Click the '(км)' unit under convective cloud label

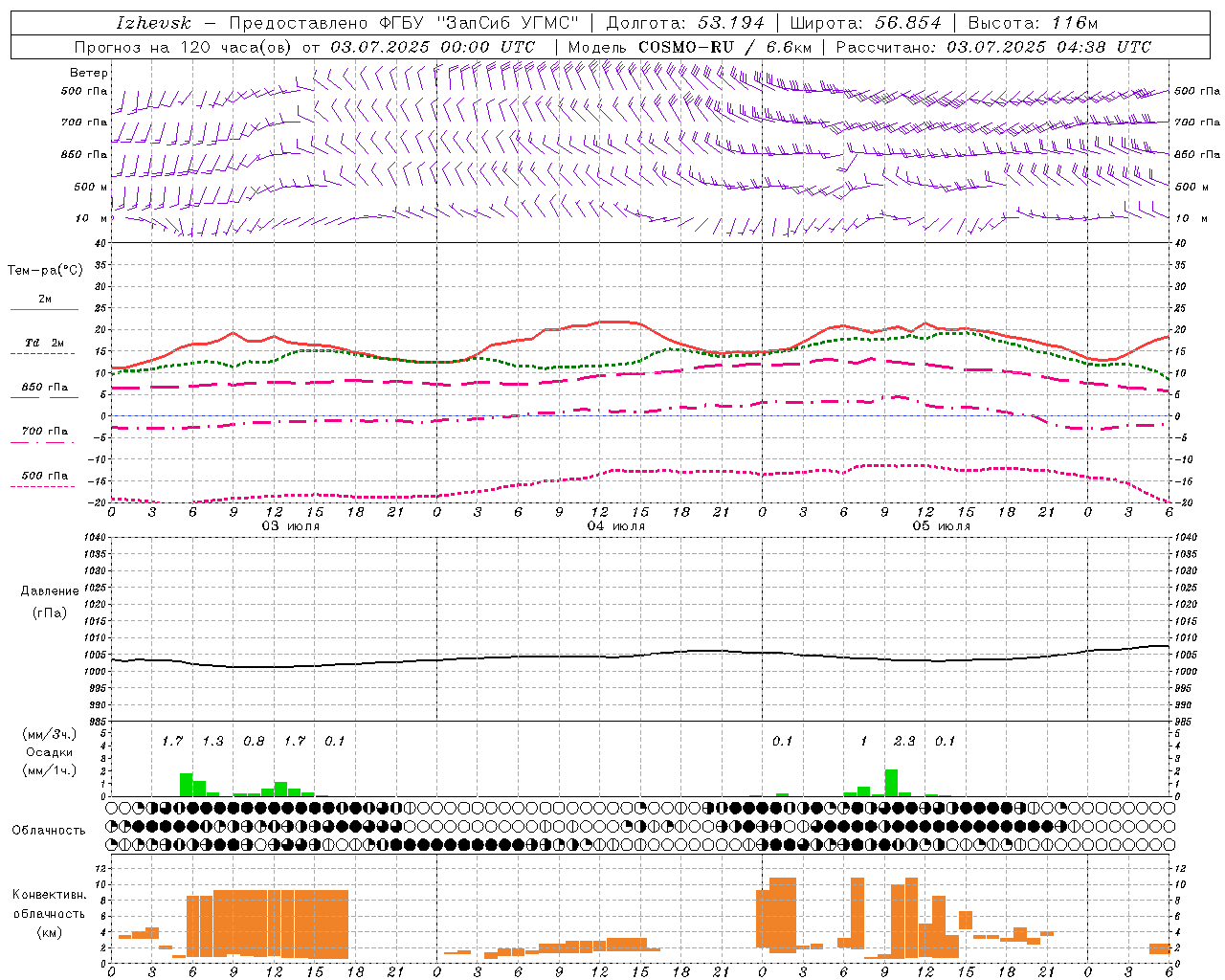(x=50, y=932)
